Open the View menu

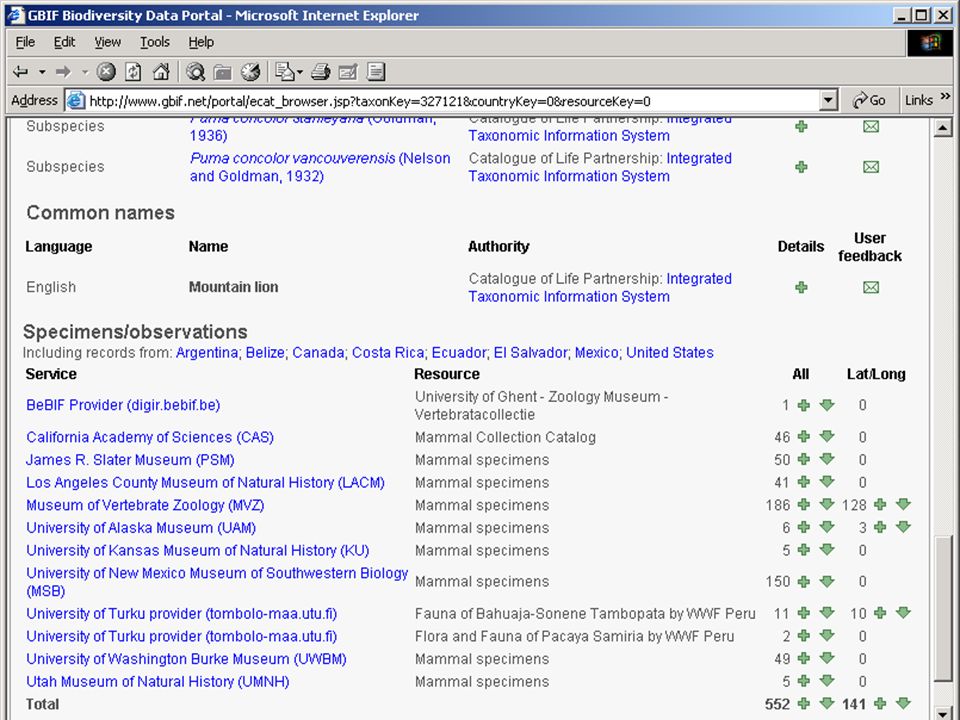107,42
